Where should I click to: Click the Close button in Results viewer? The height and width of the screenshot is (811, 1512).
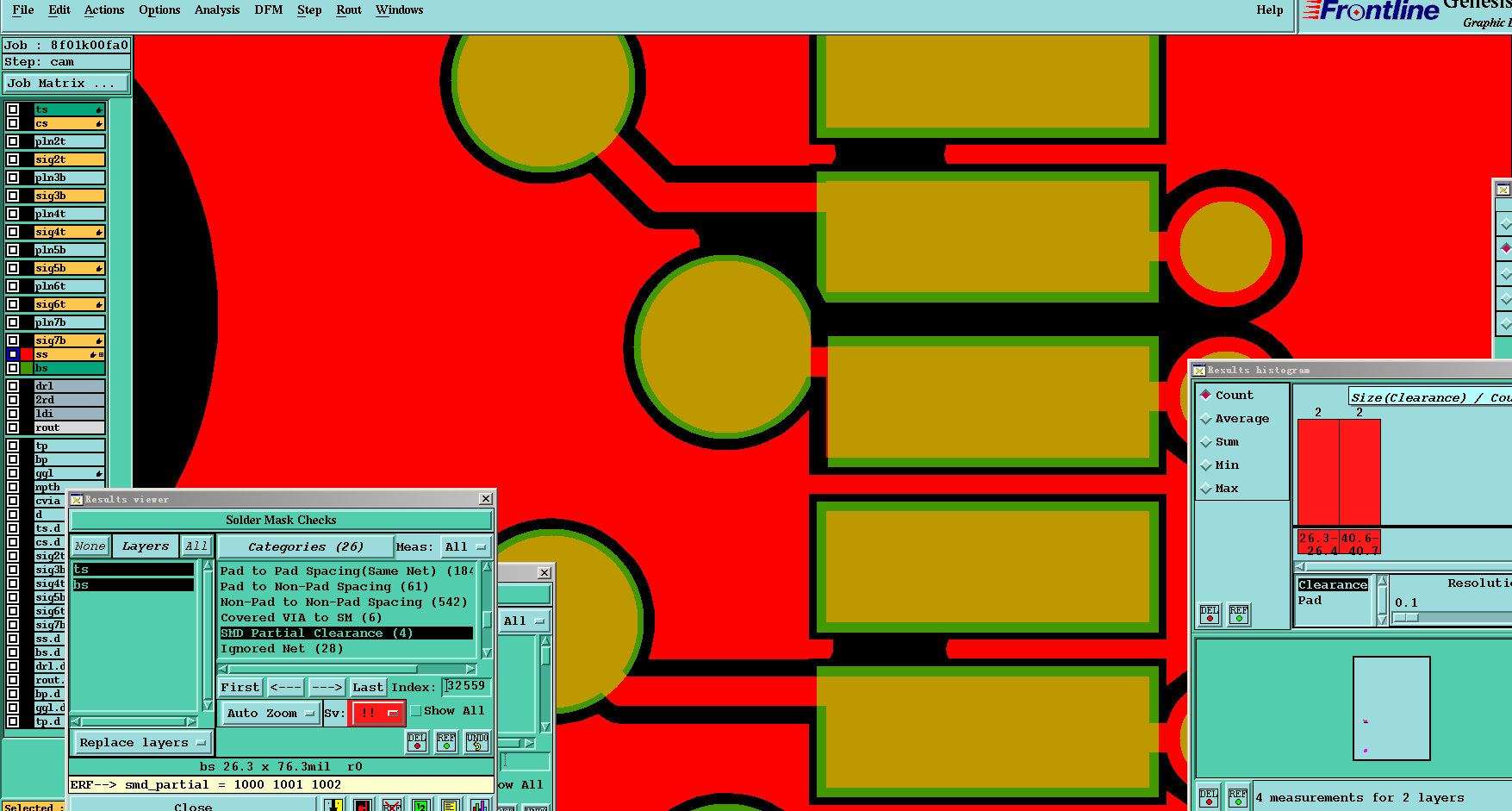point(193,806)
